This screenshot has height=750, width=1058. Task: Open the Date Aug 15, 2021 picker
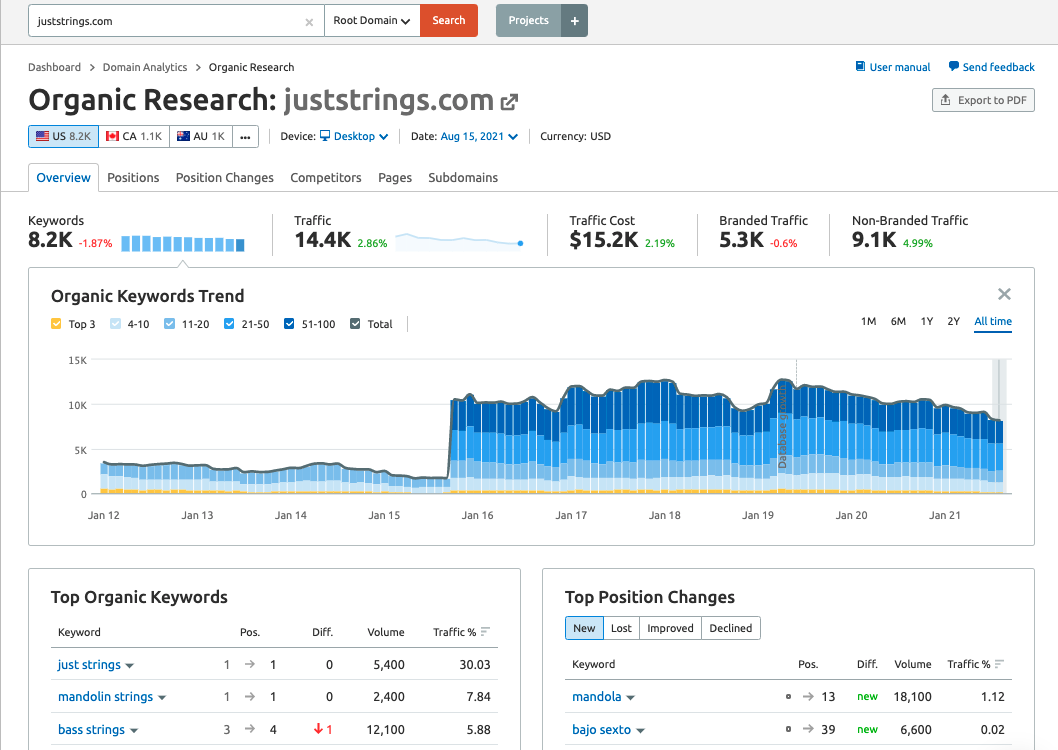tap(479, 136)
